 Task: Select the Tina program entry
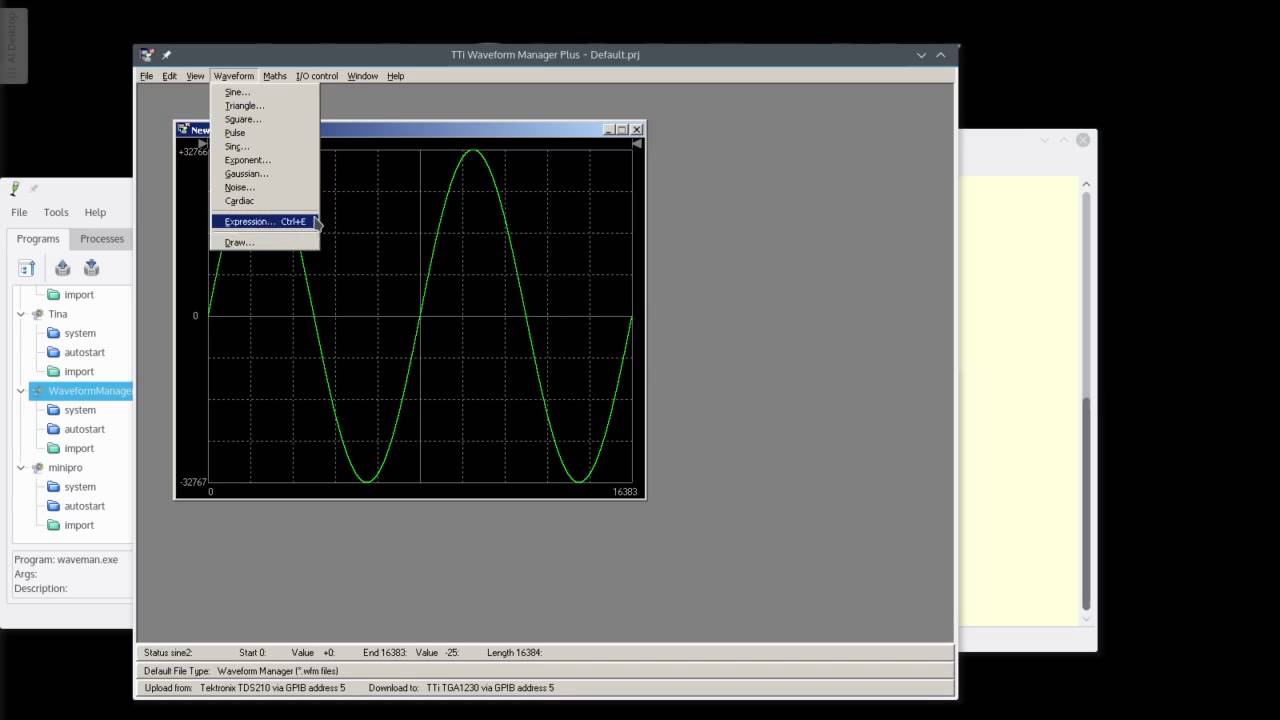(x=58, y=314)
